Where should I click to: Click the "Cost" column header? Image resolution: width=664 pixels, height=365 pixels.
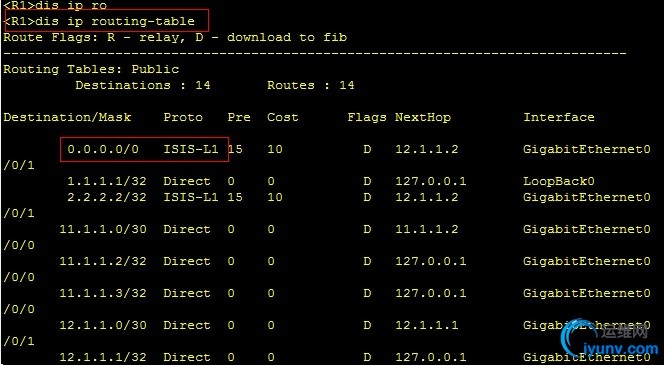coord(282,117)
